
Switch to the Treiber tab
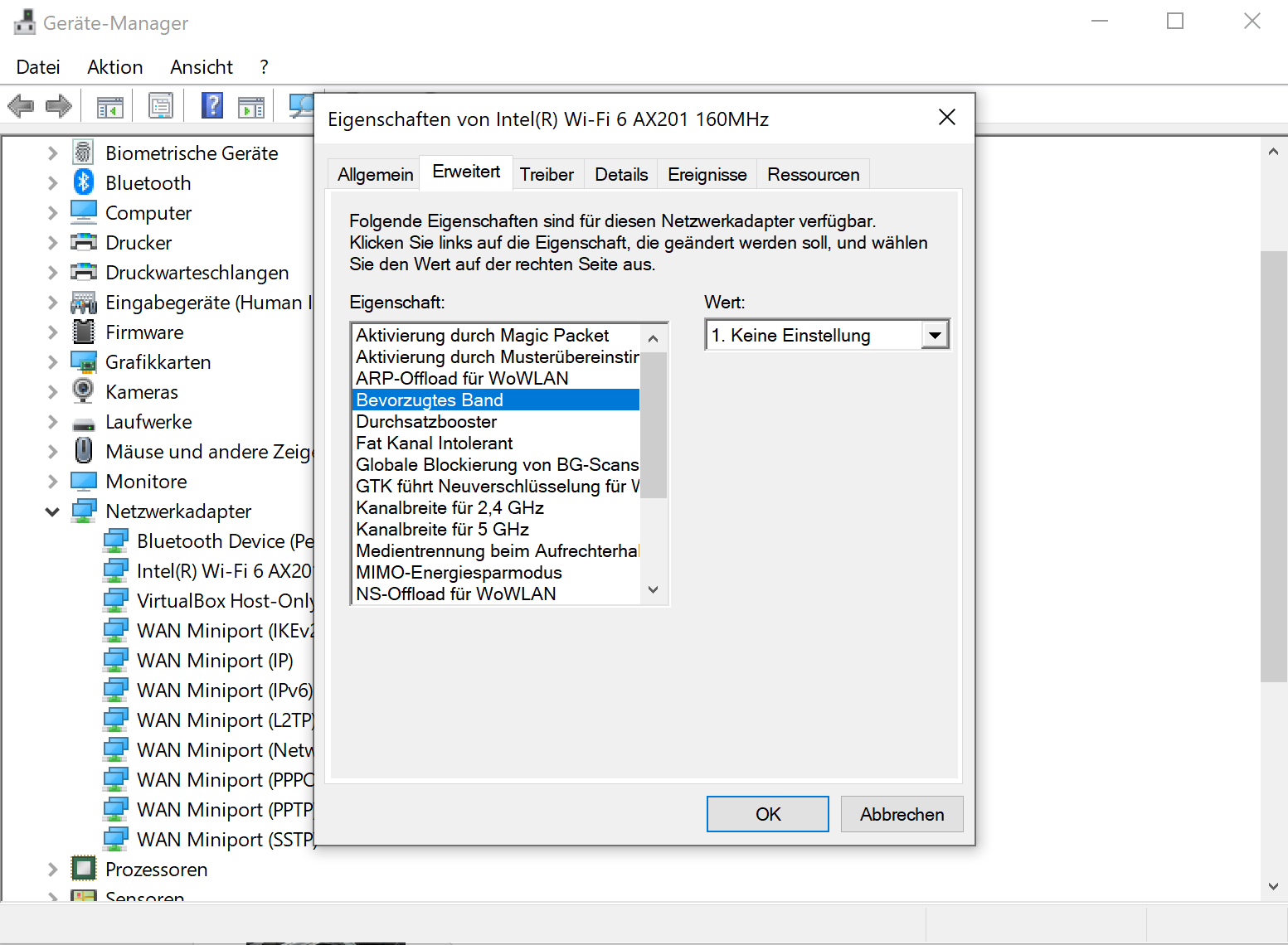(x=547, y=174)
